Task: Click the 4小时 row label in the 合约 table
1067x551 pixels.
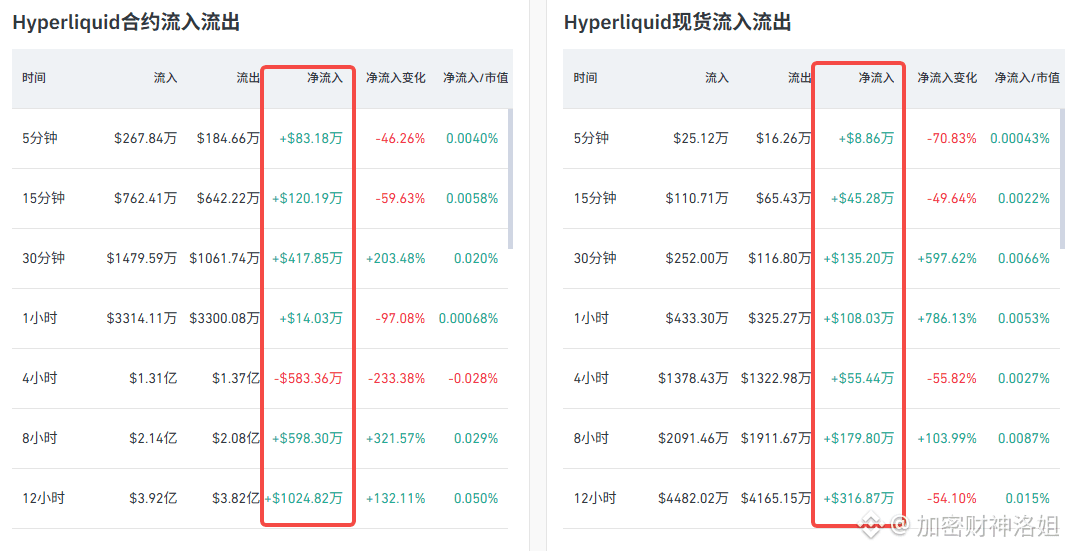Action: 39,378
